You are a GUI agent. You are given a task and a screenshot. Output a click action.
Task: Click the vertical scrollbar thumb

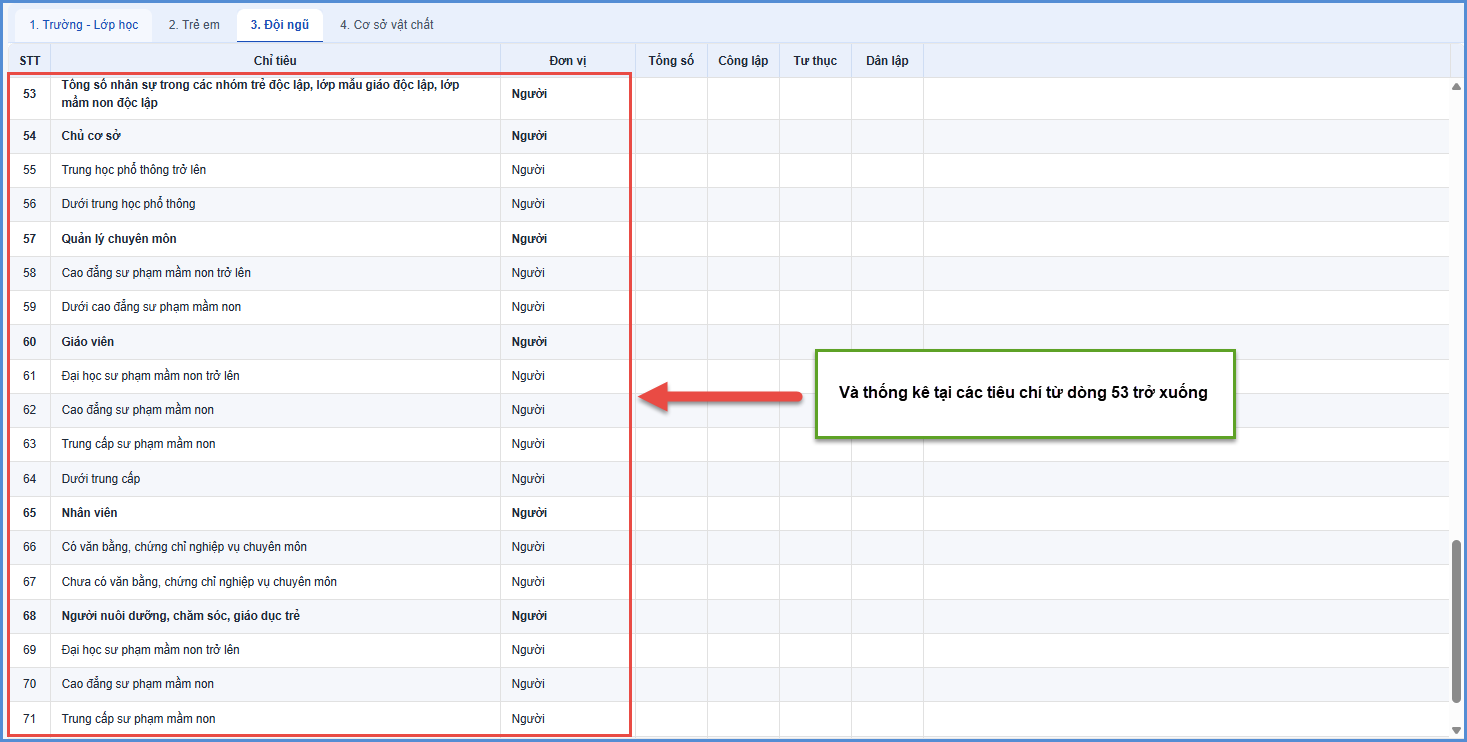[1456, 620]
